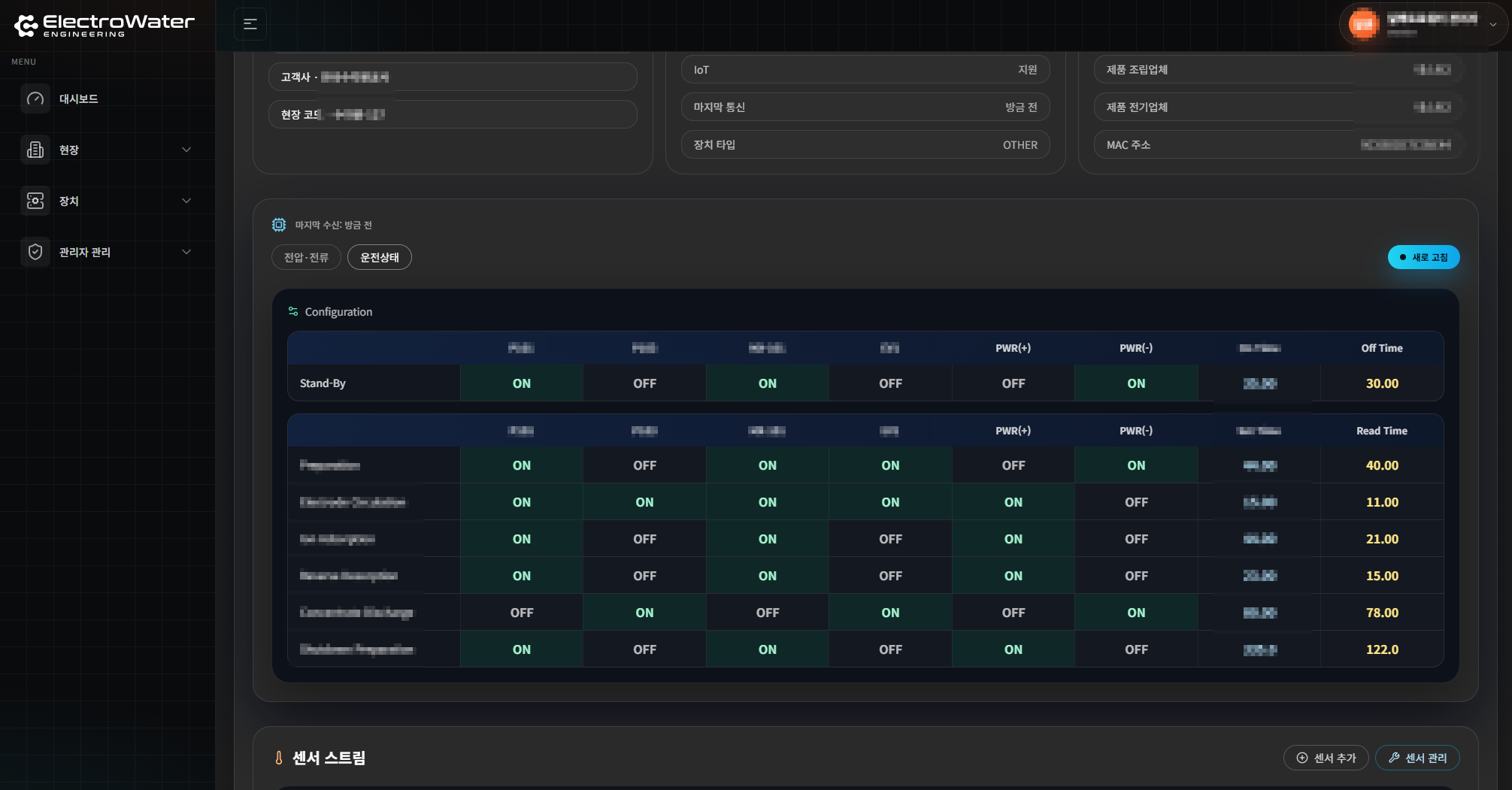Click Stand-By Off Time value 30.00
The height and width of the screenshot is (790, 1512).
click(x=1382, y=383)
